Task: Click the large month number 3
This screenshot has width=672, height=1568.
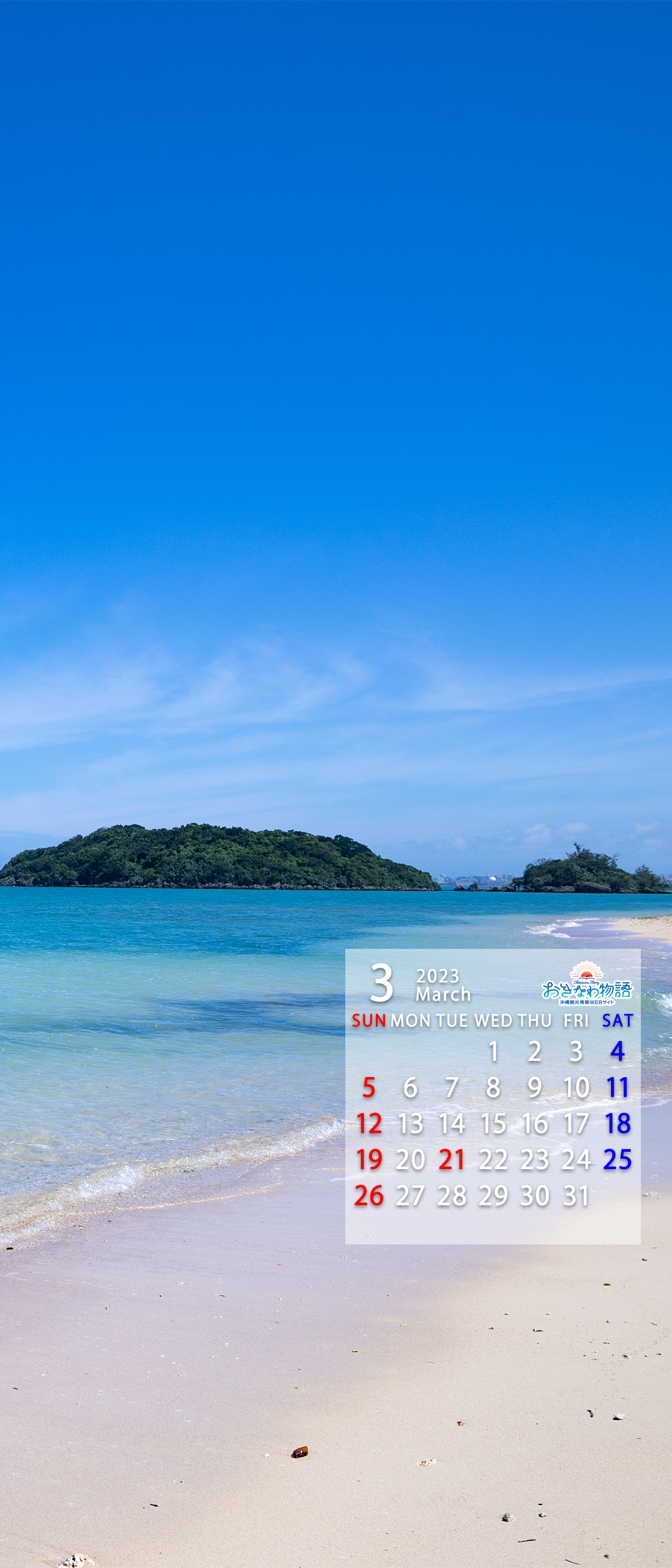Action: (x=381, y=984)
